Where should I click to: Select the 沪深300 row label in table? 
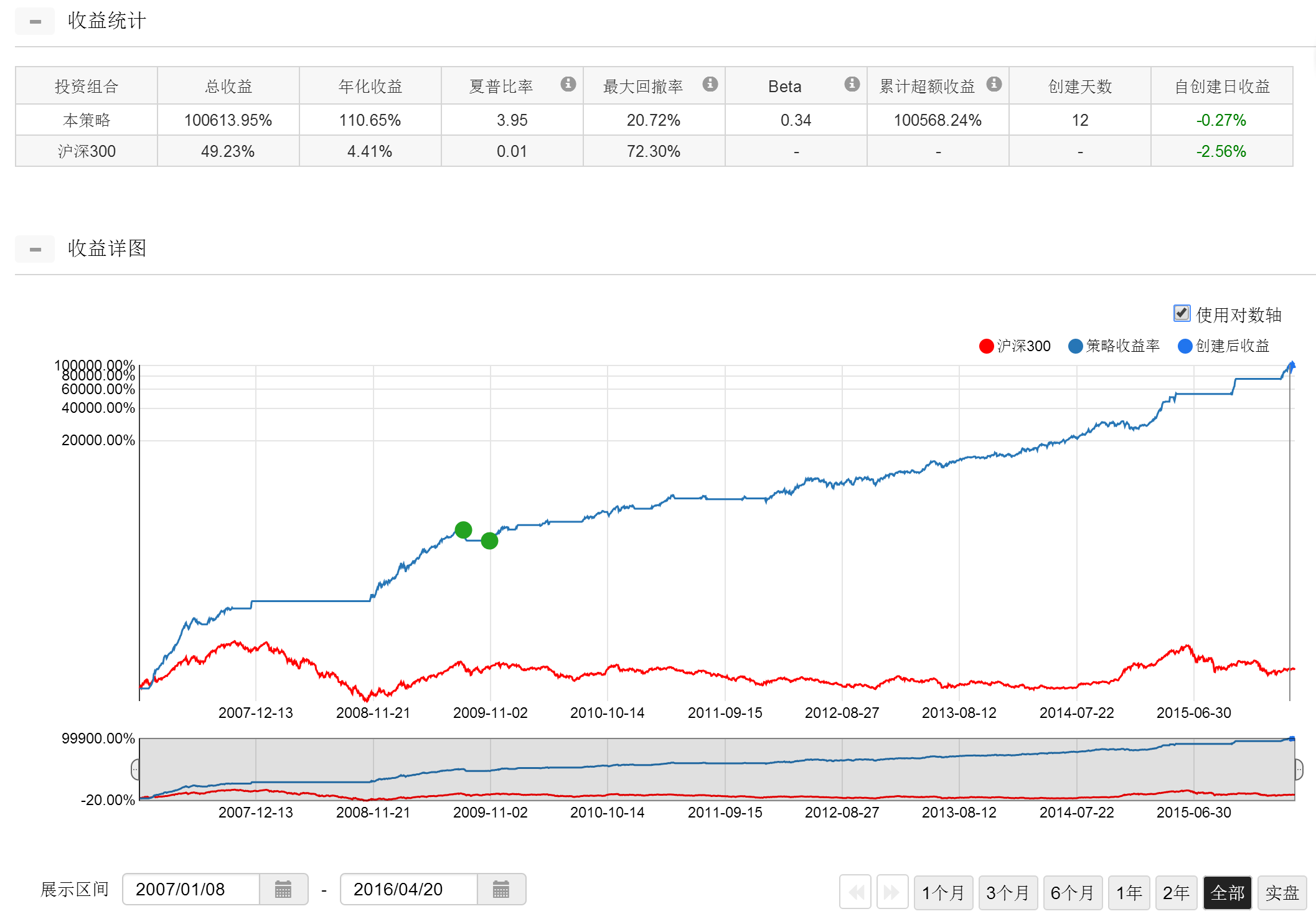(87, 151)
